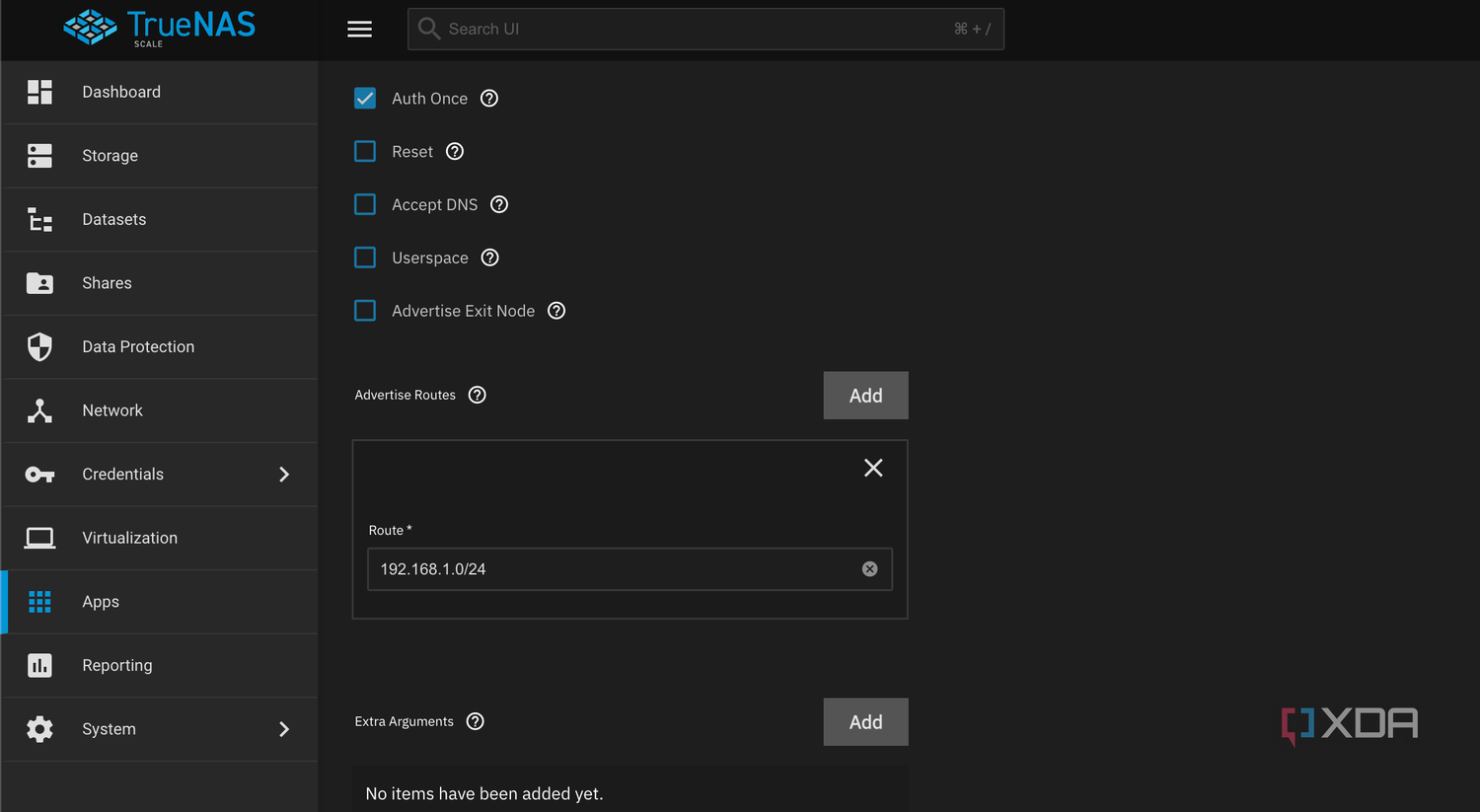Click the search magnifier icon

pos(428,29)
